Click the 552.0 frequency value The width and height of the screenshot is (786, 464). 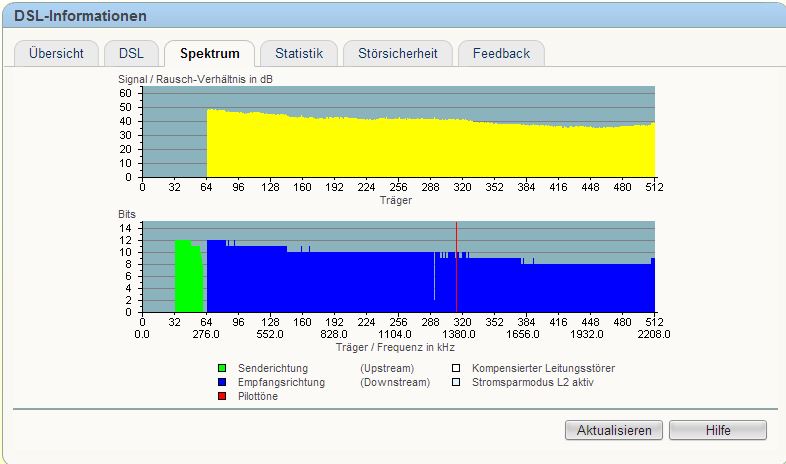point(270,334)
